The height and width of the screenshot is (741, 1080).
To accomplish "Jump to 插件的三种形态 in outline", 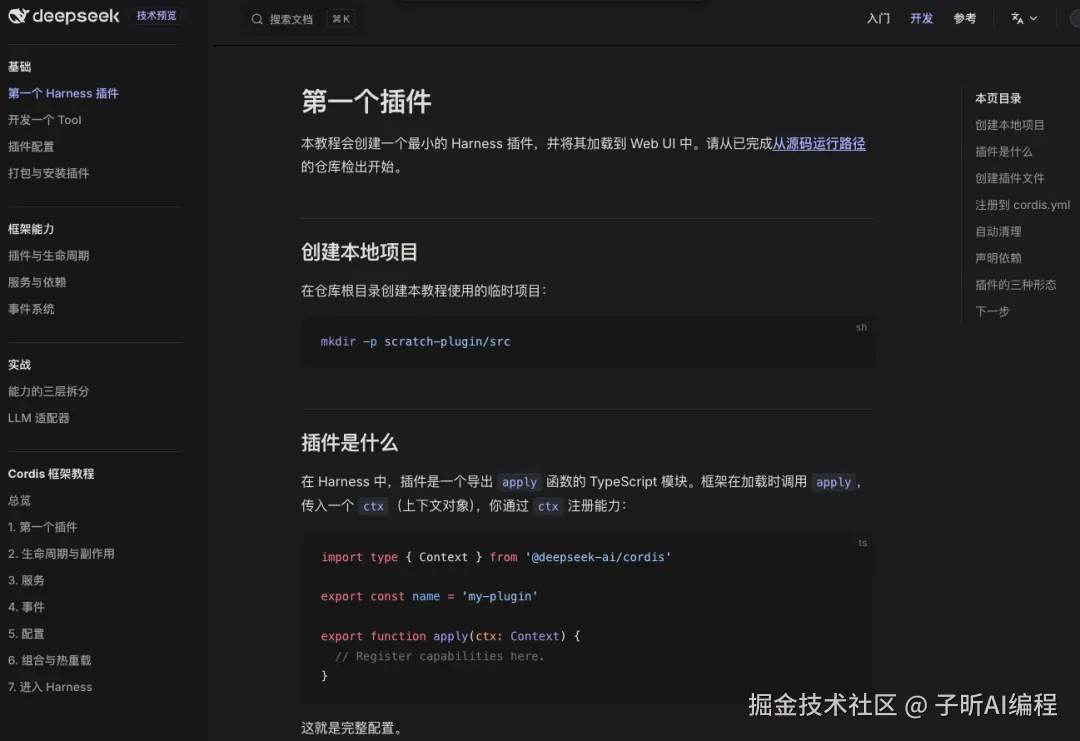I will pyautogui.click(x=1015, y=284).
